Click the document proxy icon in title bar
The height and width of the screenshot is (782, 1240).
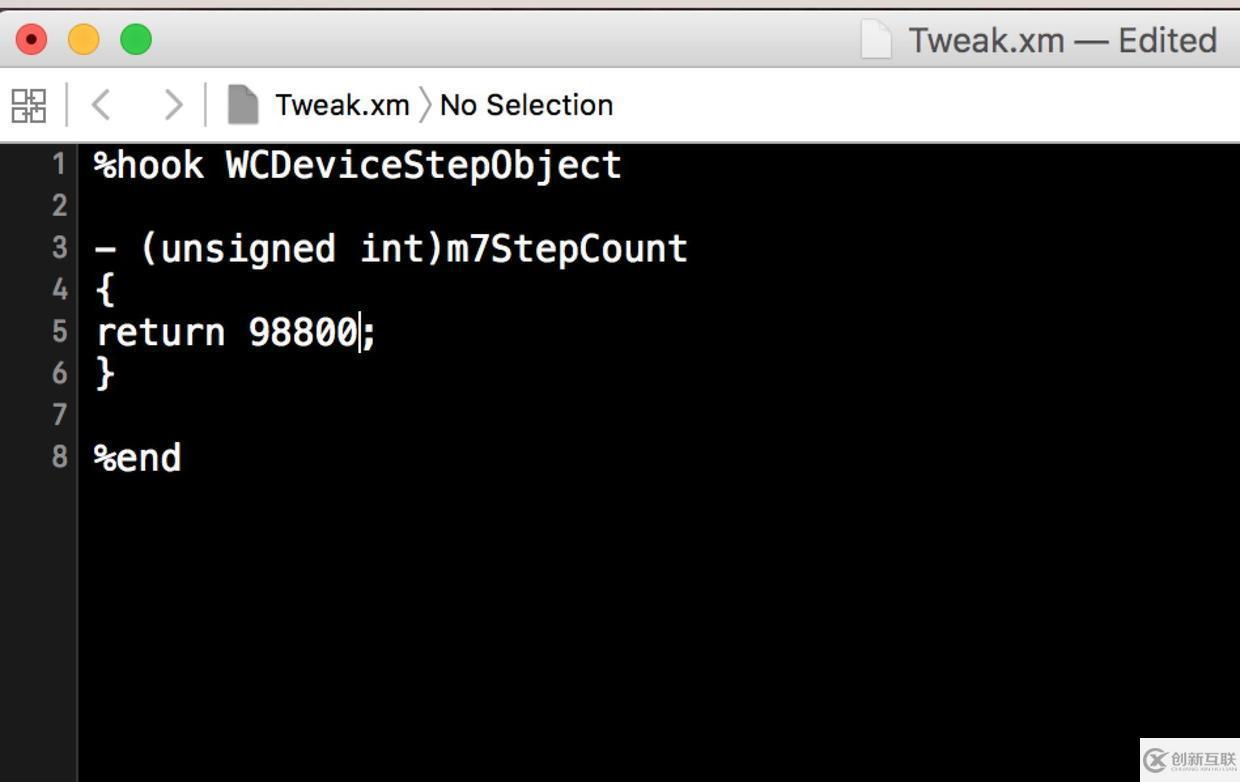(x=876, y=40)
